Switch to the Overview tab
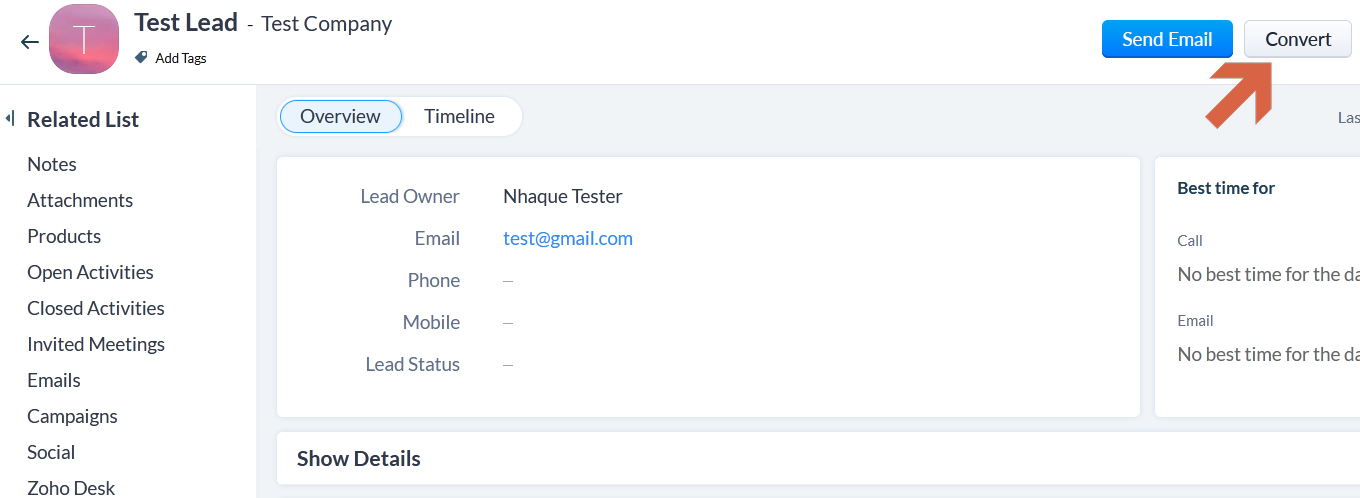Viewport: 1360px width, 498px height. coord(340,116)
